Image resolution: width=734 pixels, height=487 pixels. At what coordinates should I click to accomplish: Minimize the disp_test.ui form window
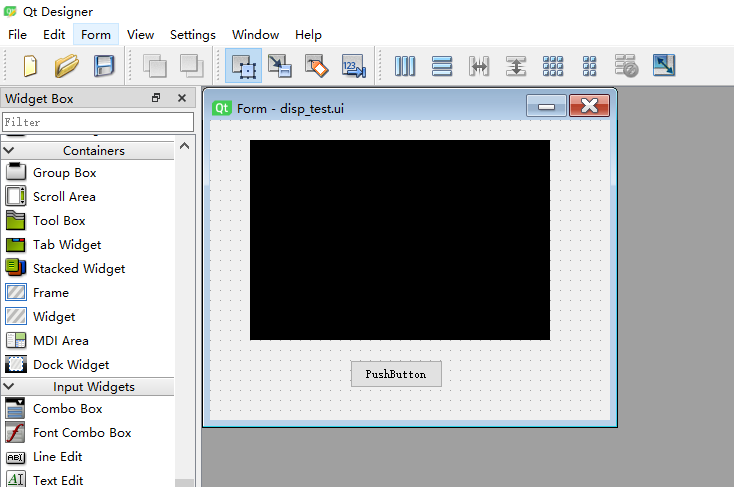coord(546,106)
